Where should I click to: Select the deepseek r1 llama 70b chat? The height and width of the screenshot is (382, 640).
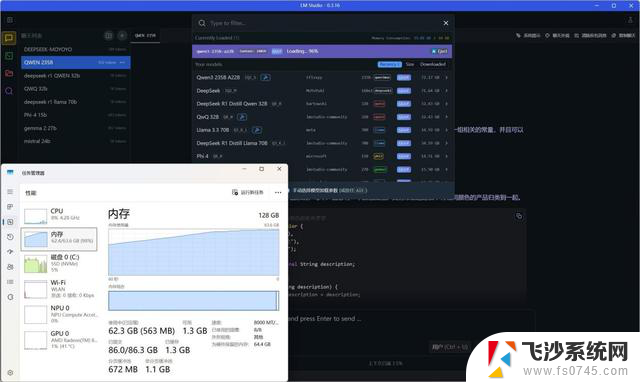pyautogui.click(x=76, y=102)
